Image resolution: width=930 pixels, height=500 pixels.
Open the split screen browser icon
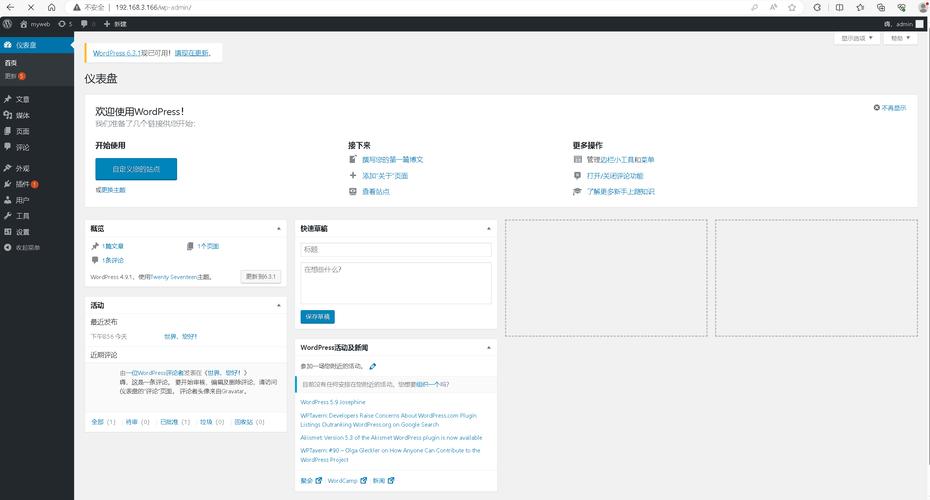839,7
